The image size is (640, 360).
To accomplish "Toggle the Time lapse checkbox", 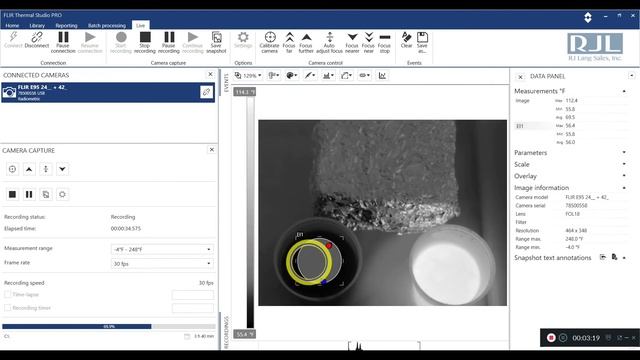I will pyautogui.click(x=7, y=294).
